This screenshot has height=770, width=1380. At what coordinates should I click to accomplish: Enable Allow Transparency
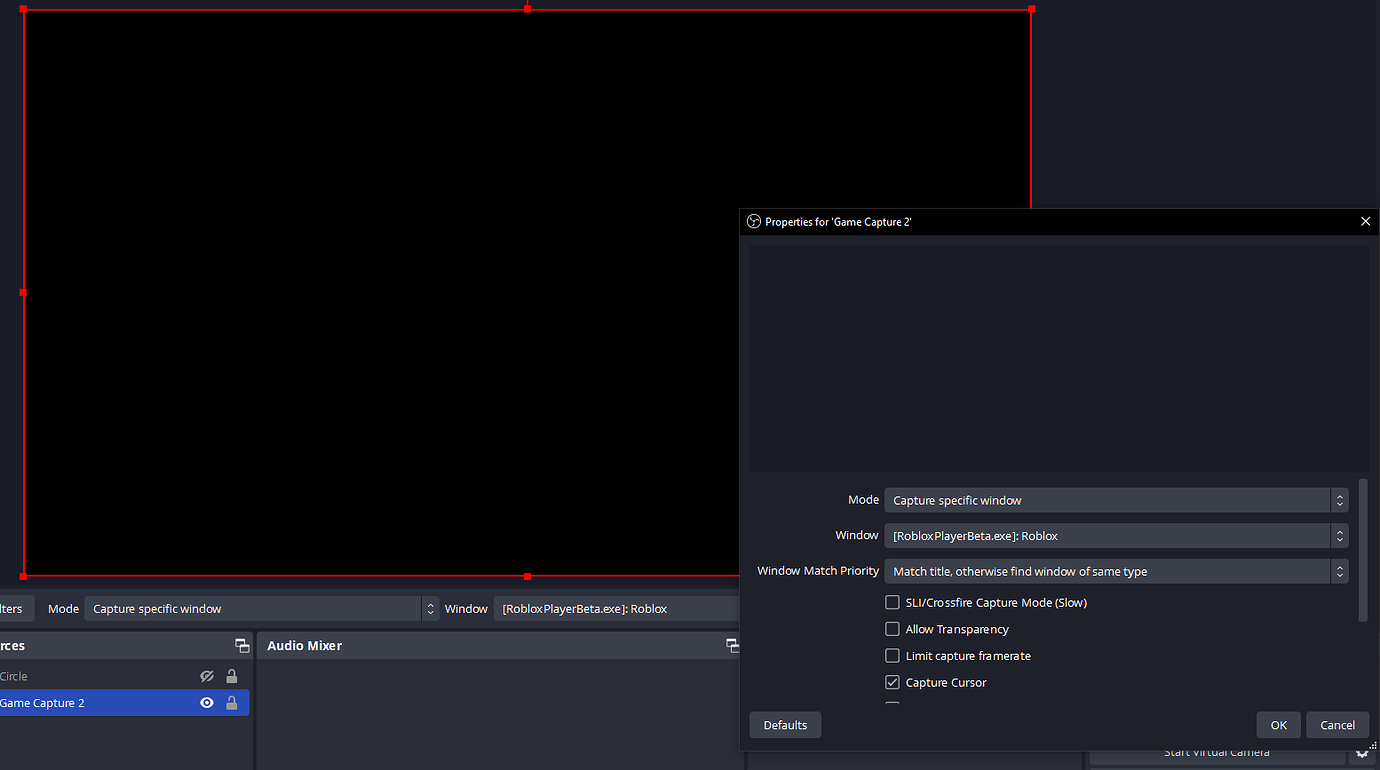click(x=892, y=629)
